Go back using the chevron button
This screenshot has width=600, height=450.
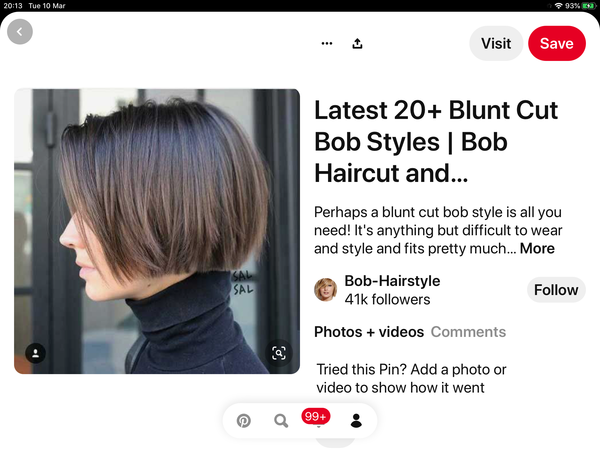click(x=20, y=32)
